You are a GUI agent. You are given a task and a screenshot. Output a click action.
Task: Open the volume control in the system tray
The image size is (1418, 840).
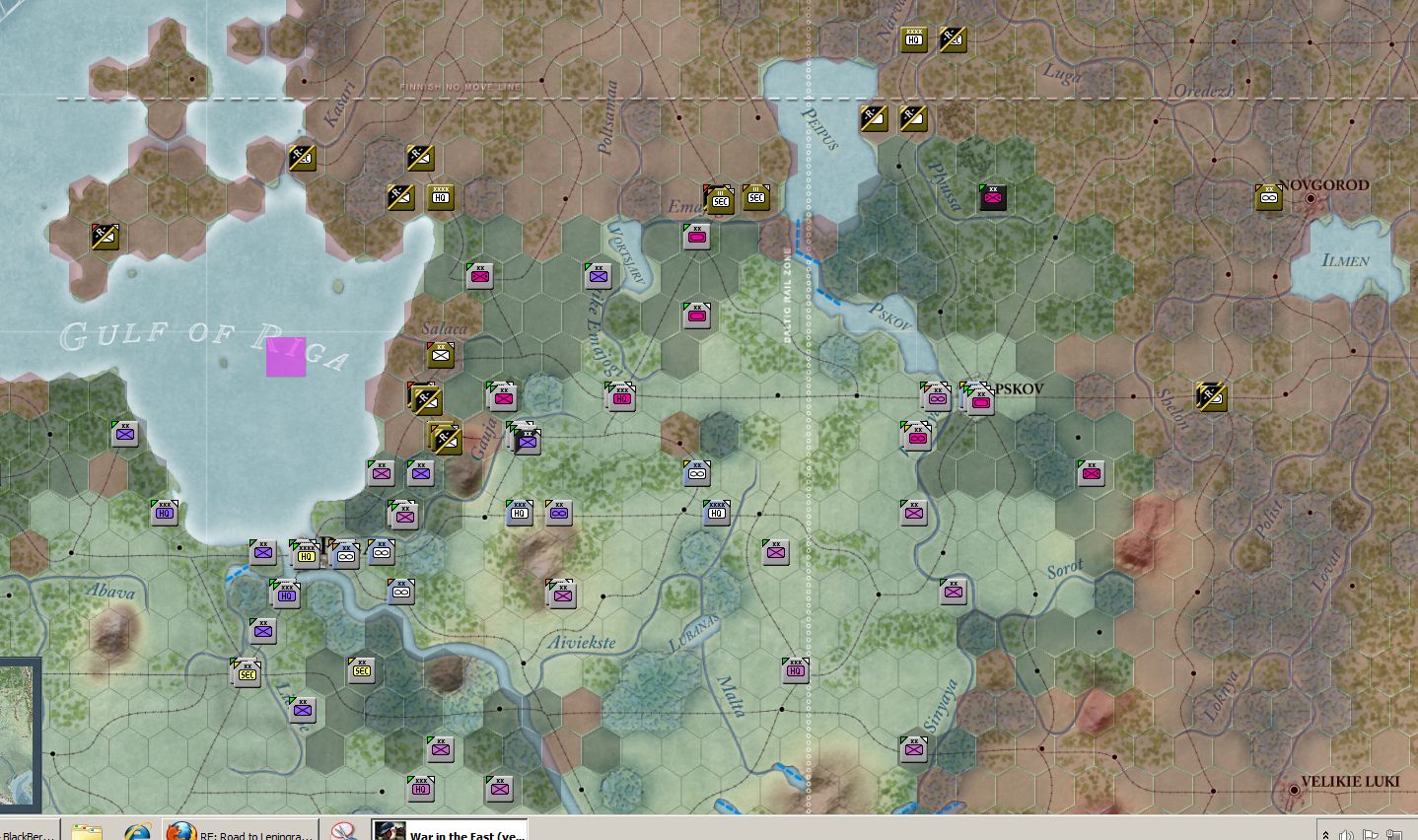pos(1347,834)
